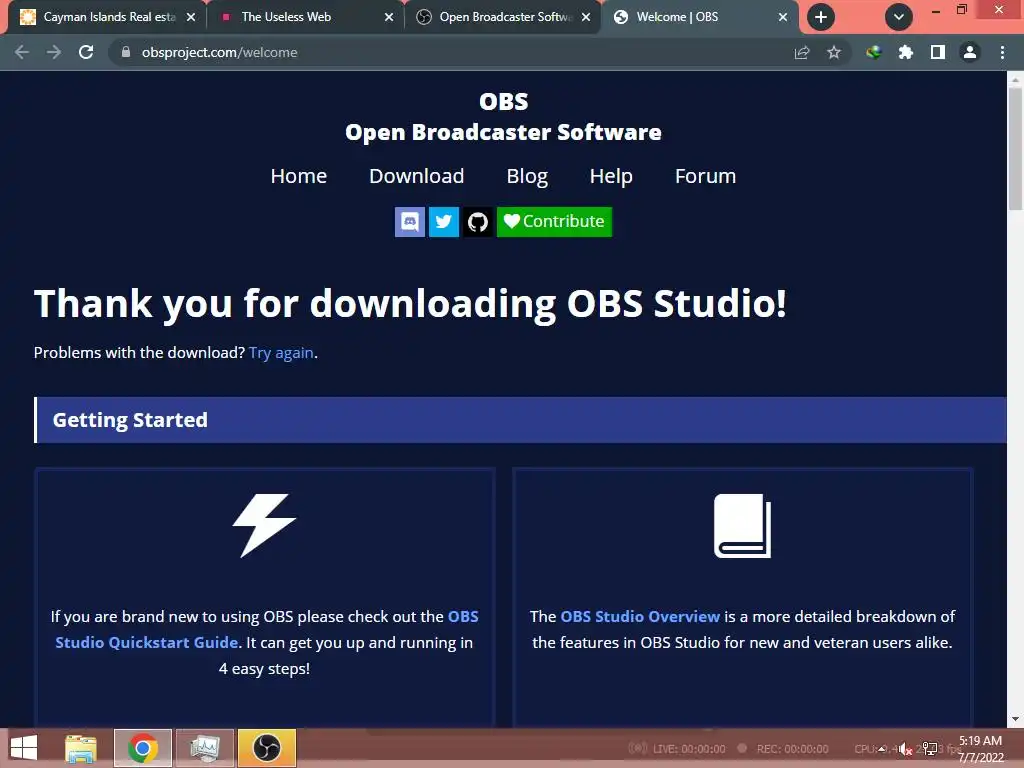Expand the tab search dropdown arrow

pos(899,17)
